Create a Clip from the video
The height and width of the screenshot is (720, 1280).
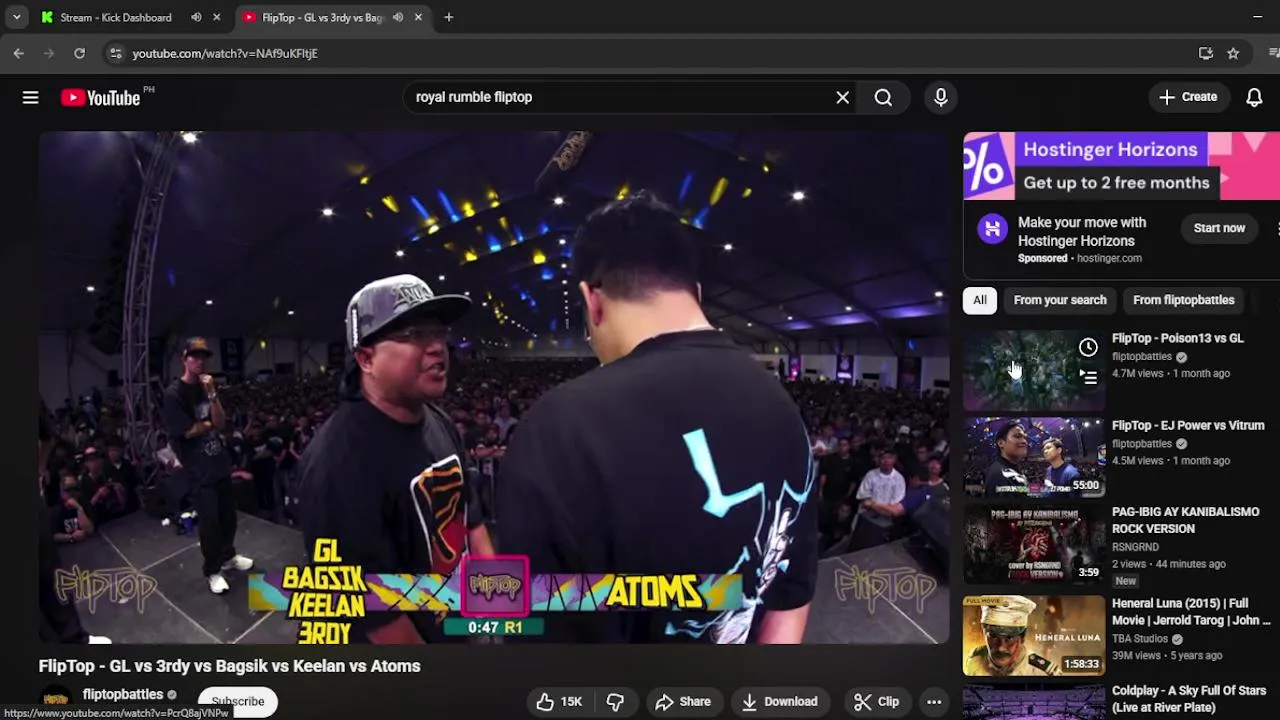[876, 701]
